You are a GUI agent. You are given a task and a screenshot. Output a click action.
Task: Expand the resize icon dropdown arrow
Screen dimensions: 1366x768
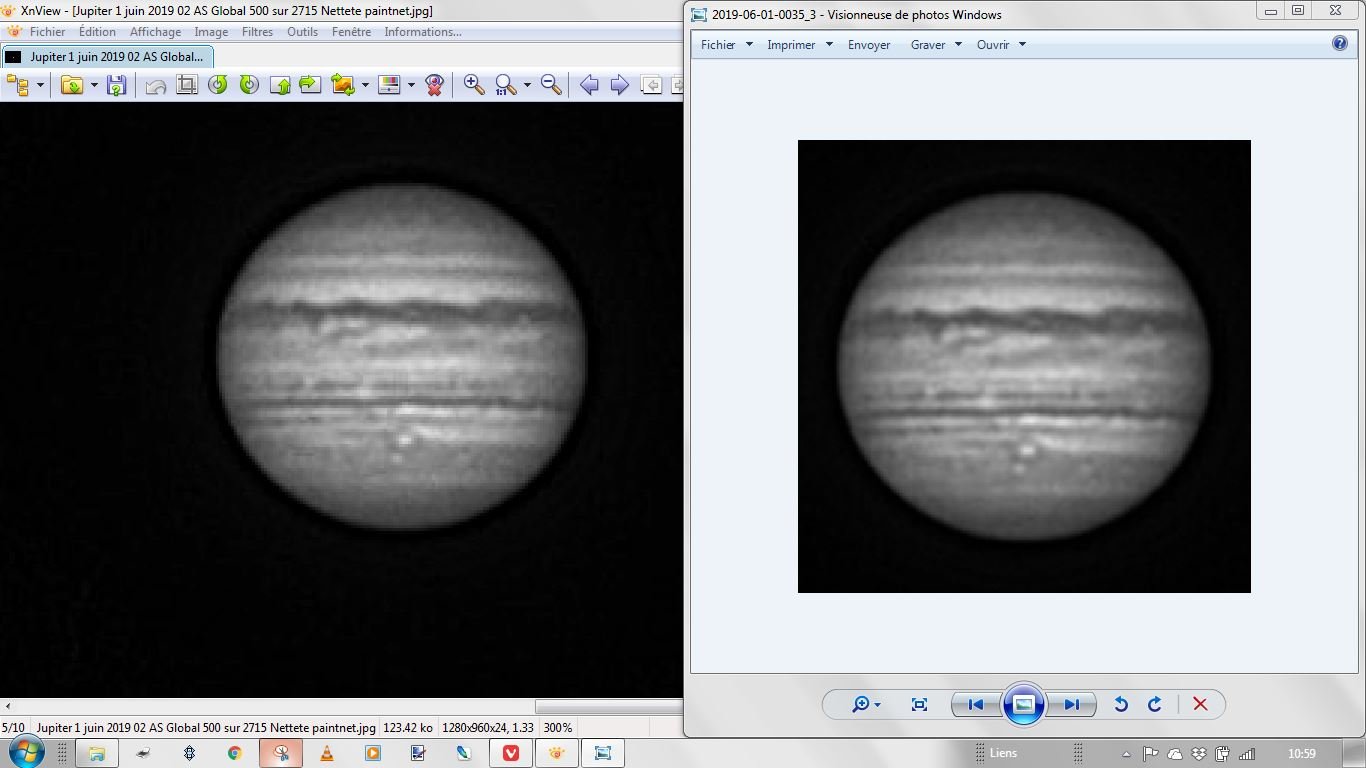point(365,85)
